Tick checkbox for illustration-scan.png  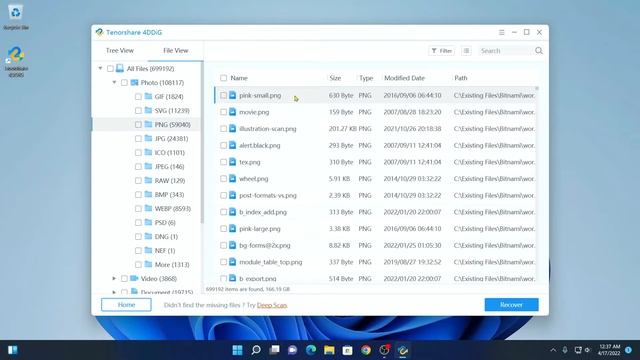pyautogui.click(x=223, y=129)
